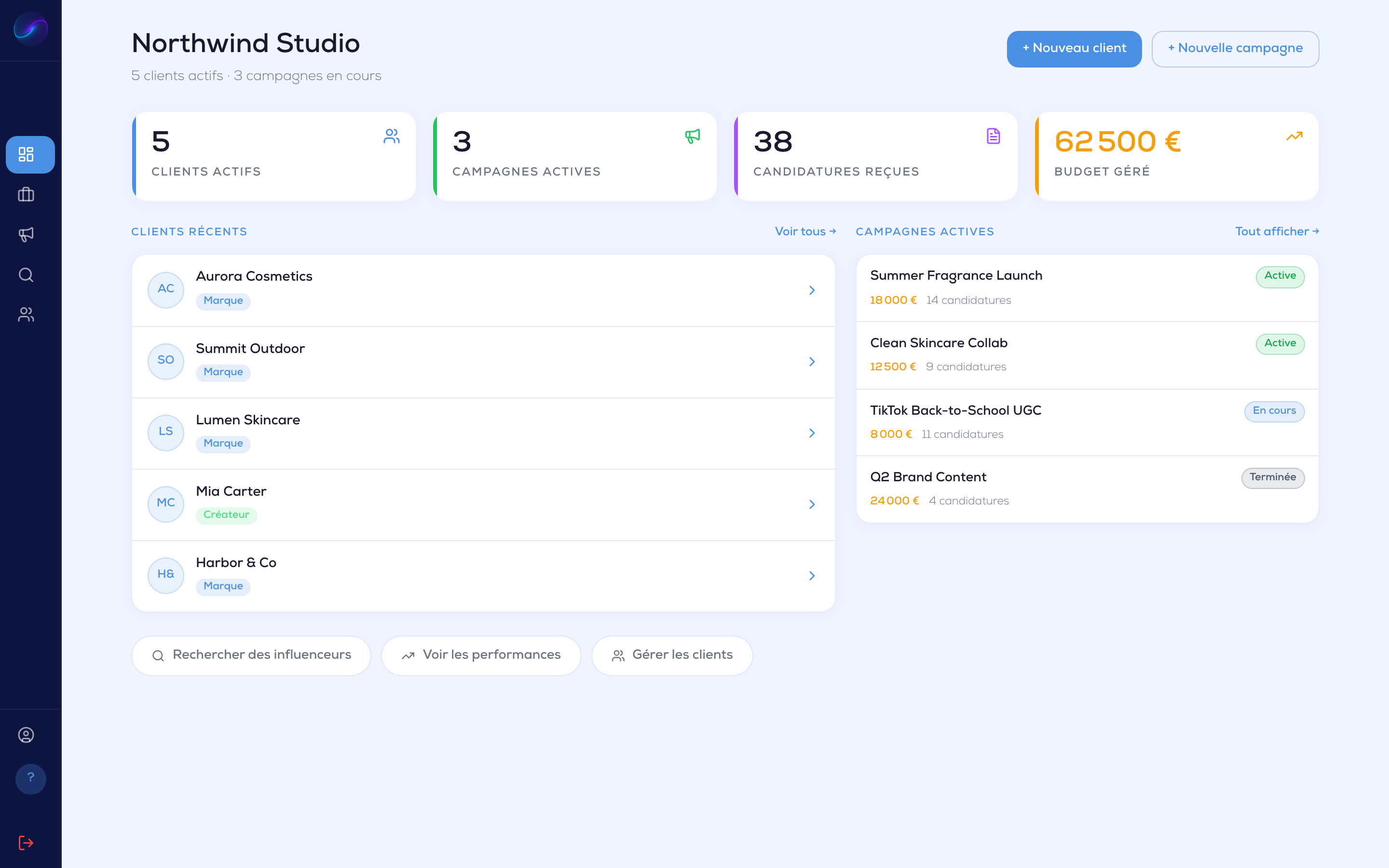Click the 24 000 € budget amount

click(x=894, y=501)
